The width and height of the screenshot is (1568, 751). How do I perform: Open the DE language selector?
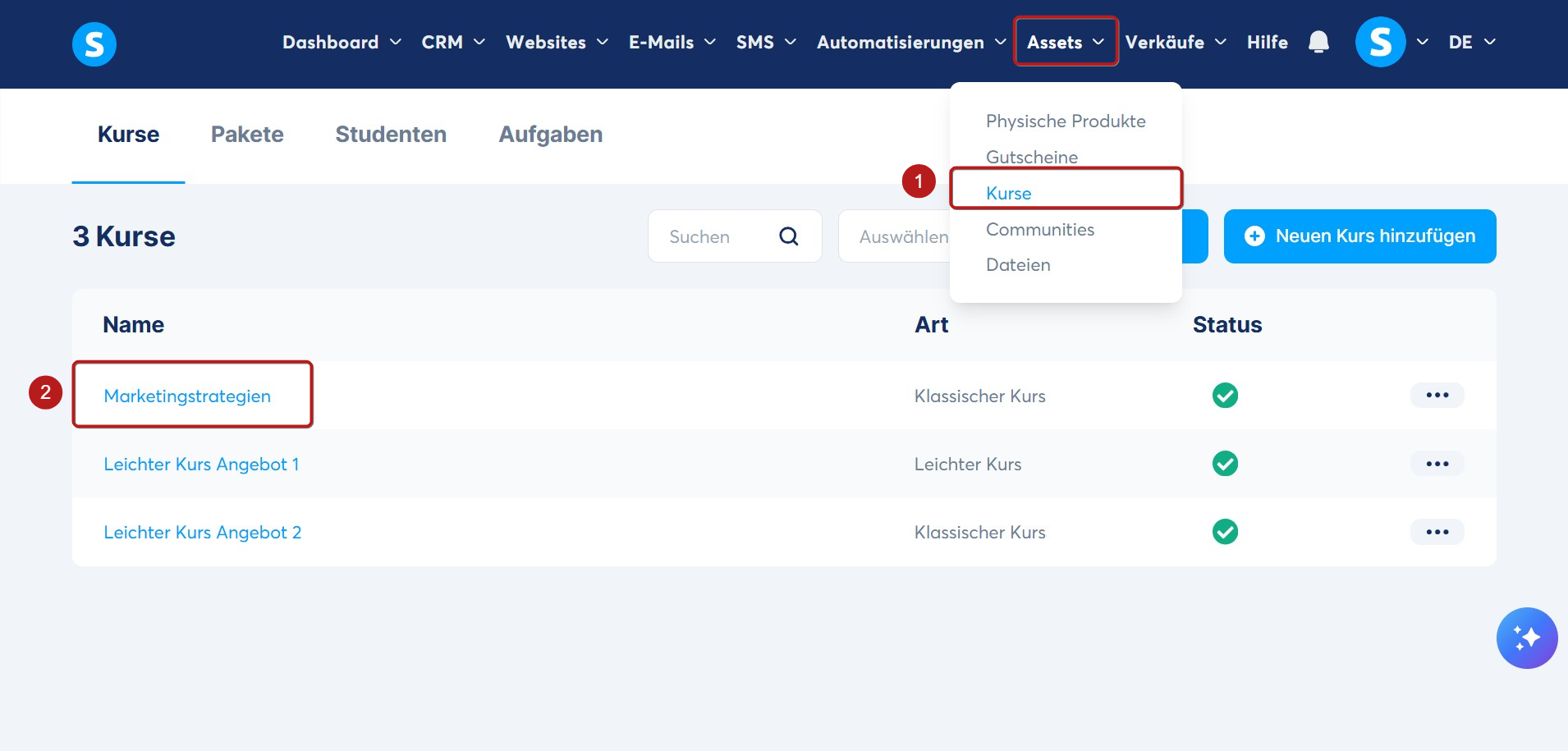click(x=1472, y=42)
